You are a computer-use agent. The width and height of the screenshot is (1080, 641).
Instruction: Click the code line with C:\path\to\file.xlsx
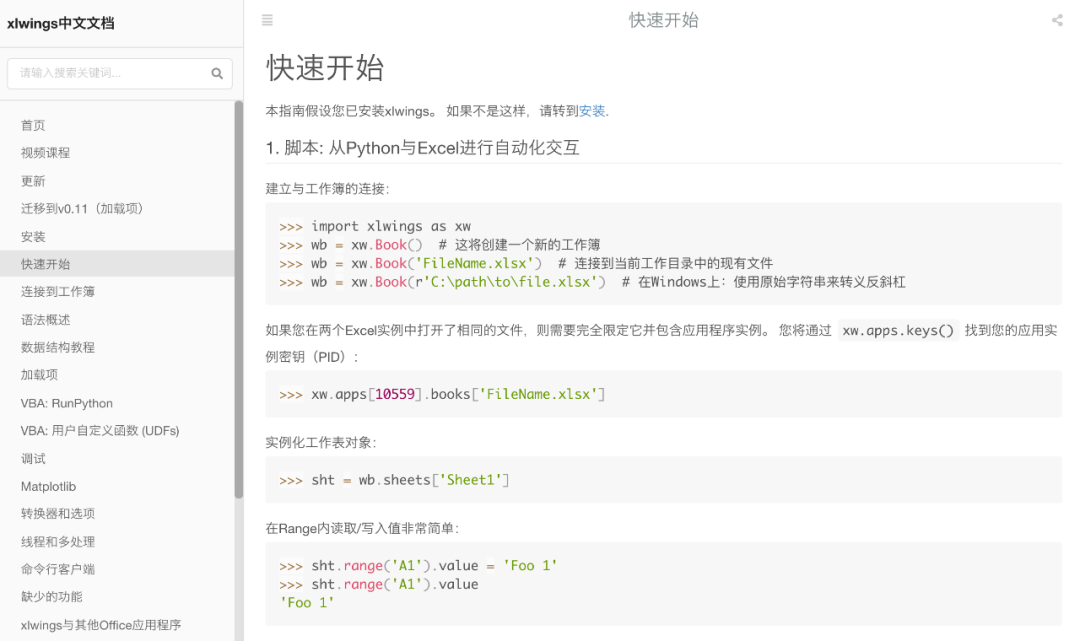592,282
